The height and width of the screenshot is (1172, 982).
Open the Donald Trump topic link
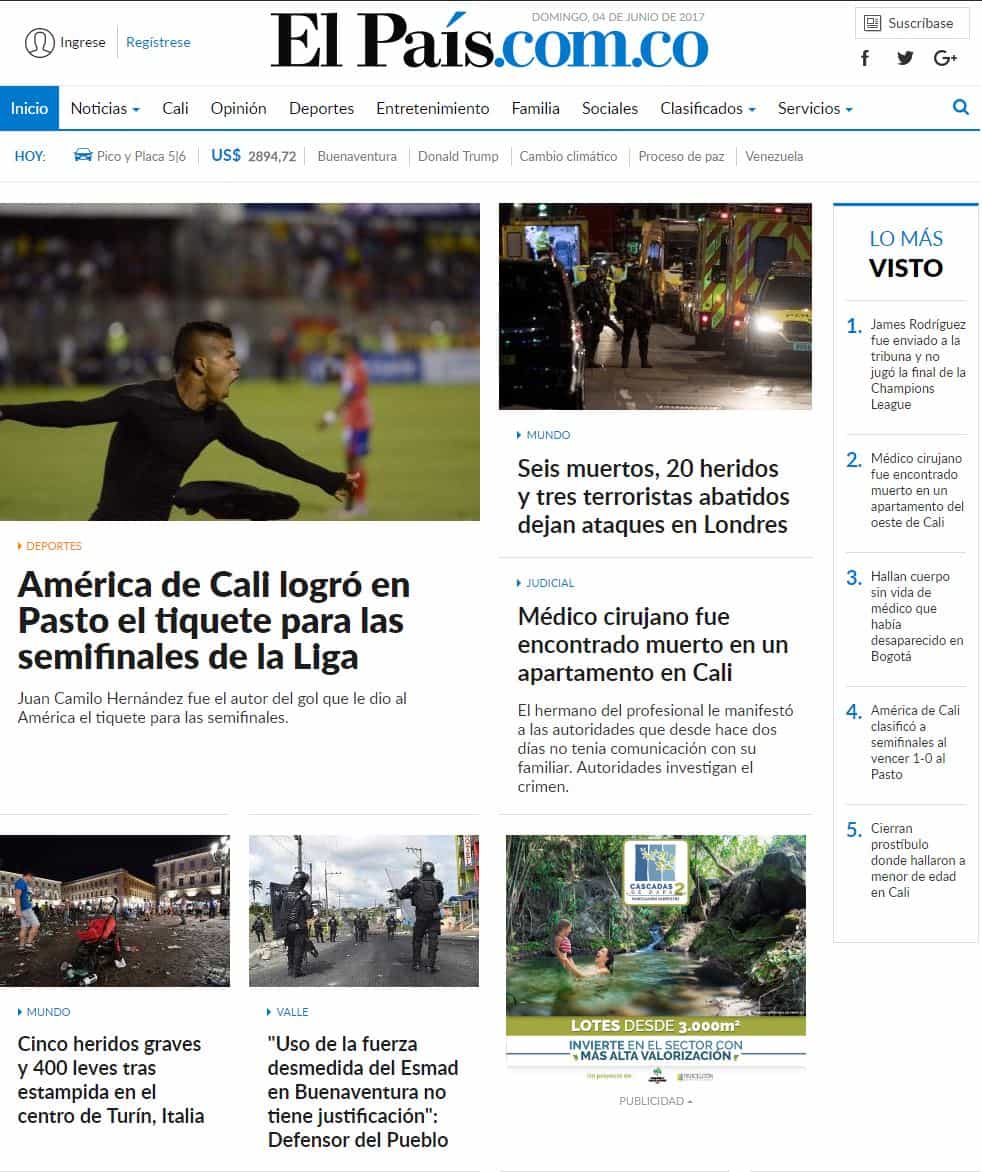pos(458,156)
